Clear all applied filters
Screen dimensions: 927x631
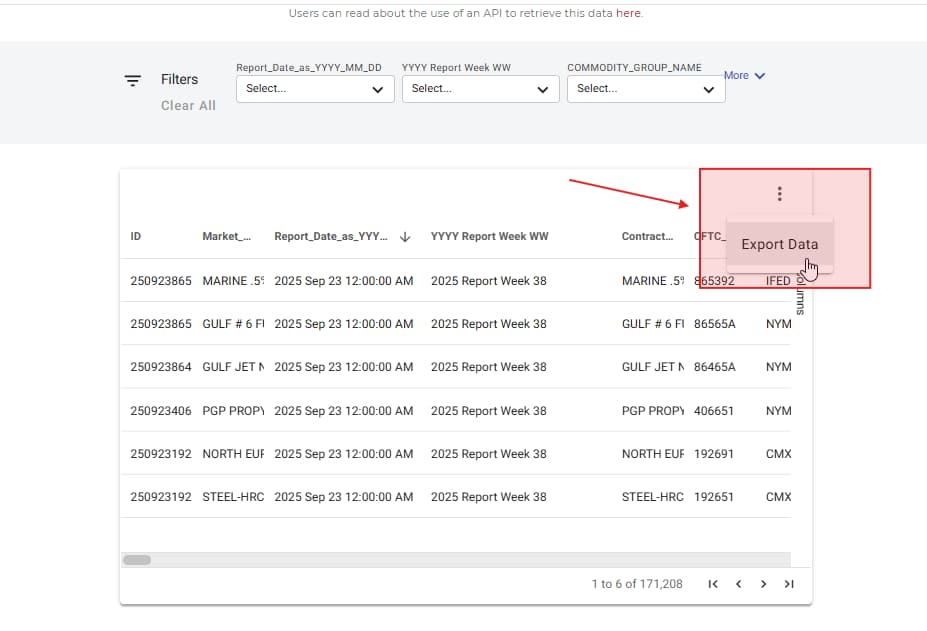tap(188, 106)
